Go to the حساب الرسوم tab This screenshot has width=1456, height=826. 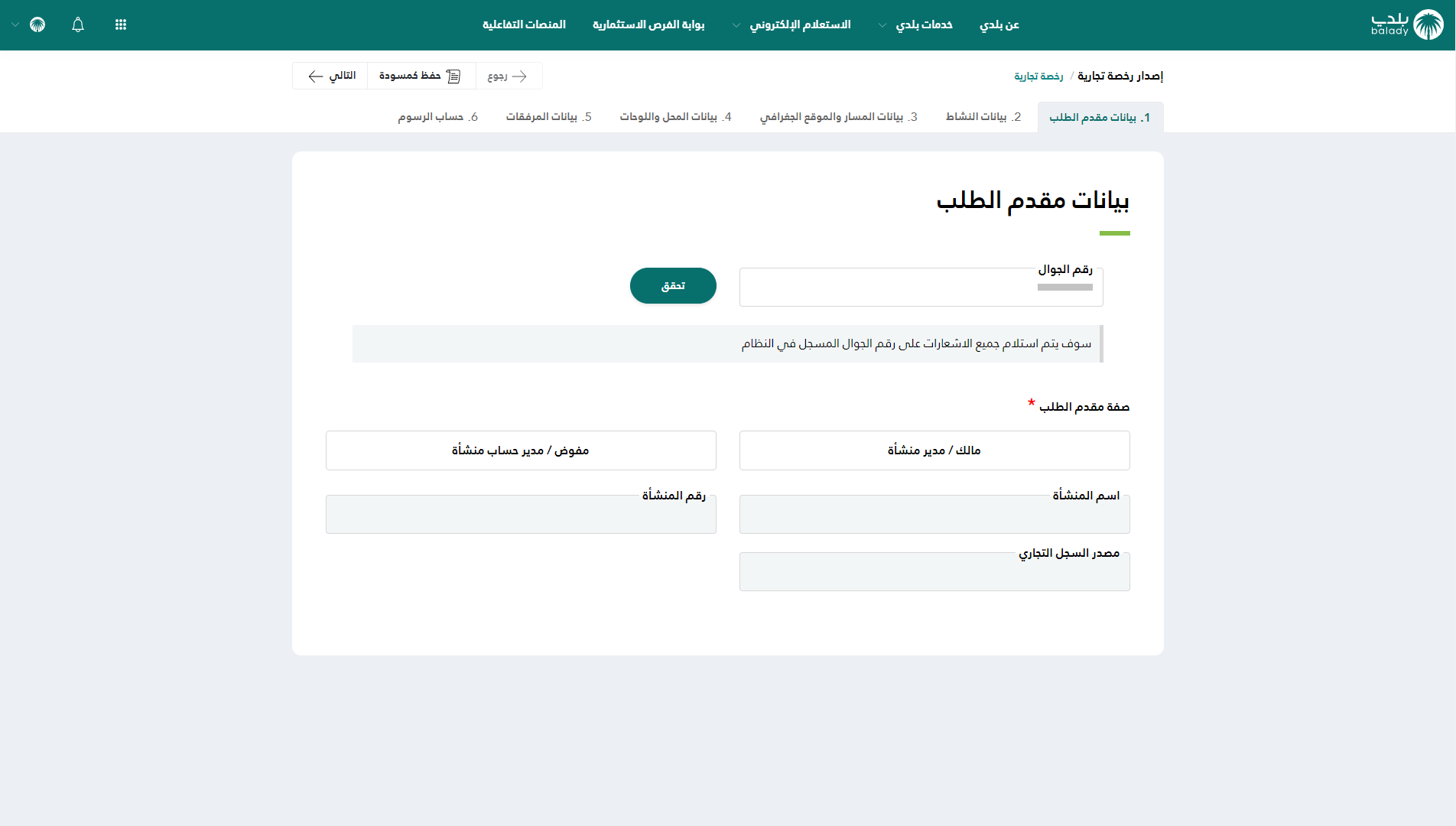(437, 117)
